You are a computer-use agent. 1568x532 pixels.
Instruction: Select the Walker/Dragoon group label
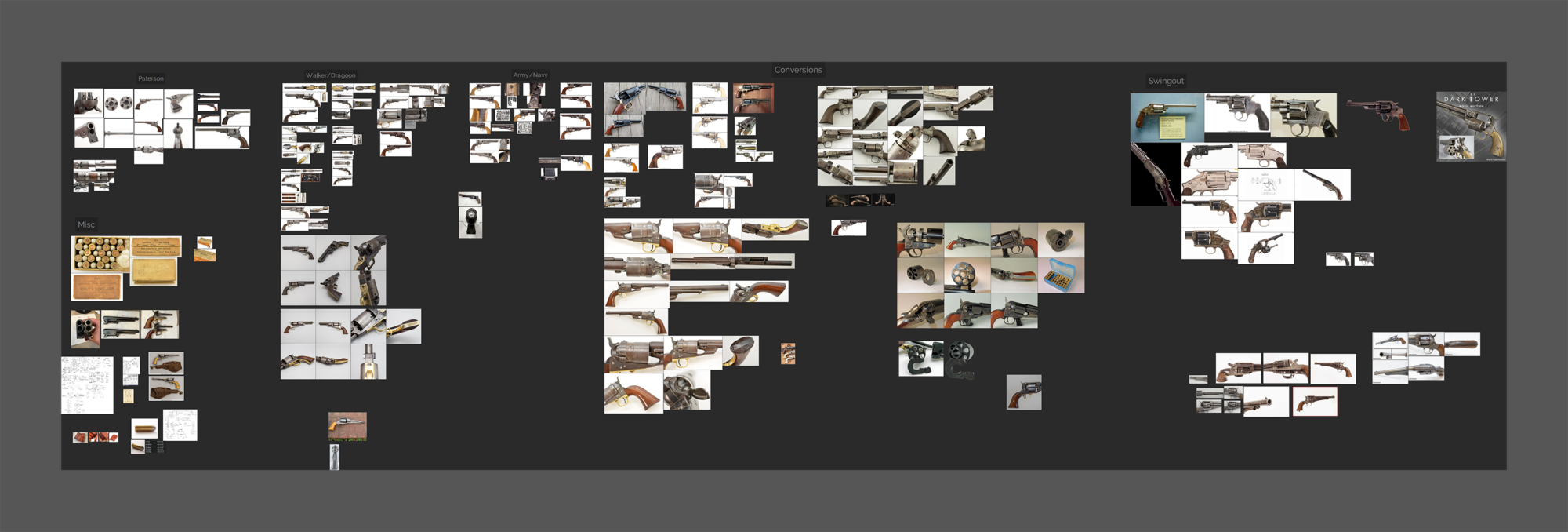tap(330, 75)
